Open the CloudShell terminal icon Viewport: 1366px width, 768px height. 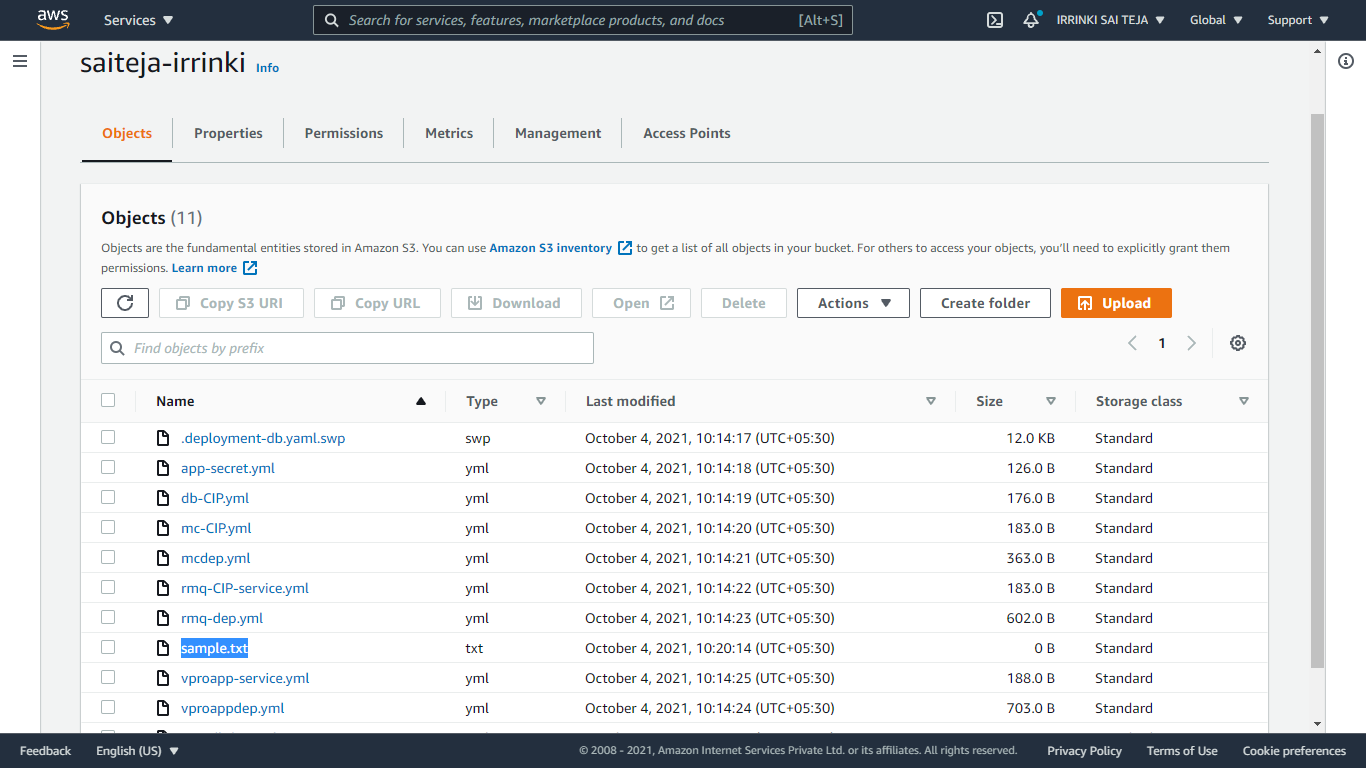click(x=995, y=20)
